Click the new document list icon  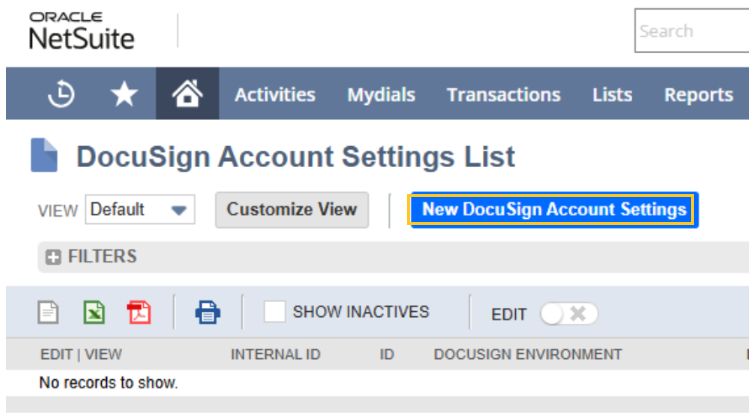pyautogui.click(x=49, y=312)
